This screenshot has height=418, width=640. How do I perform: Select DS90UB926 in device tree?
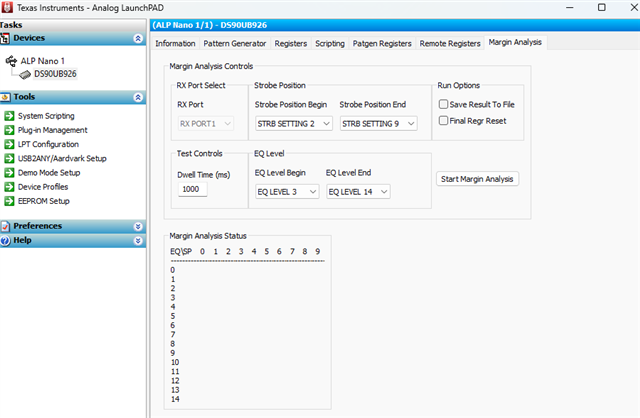point(55,74)
